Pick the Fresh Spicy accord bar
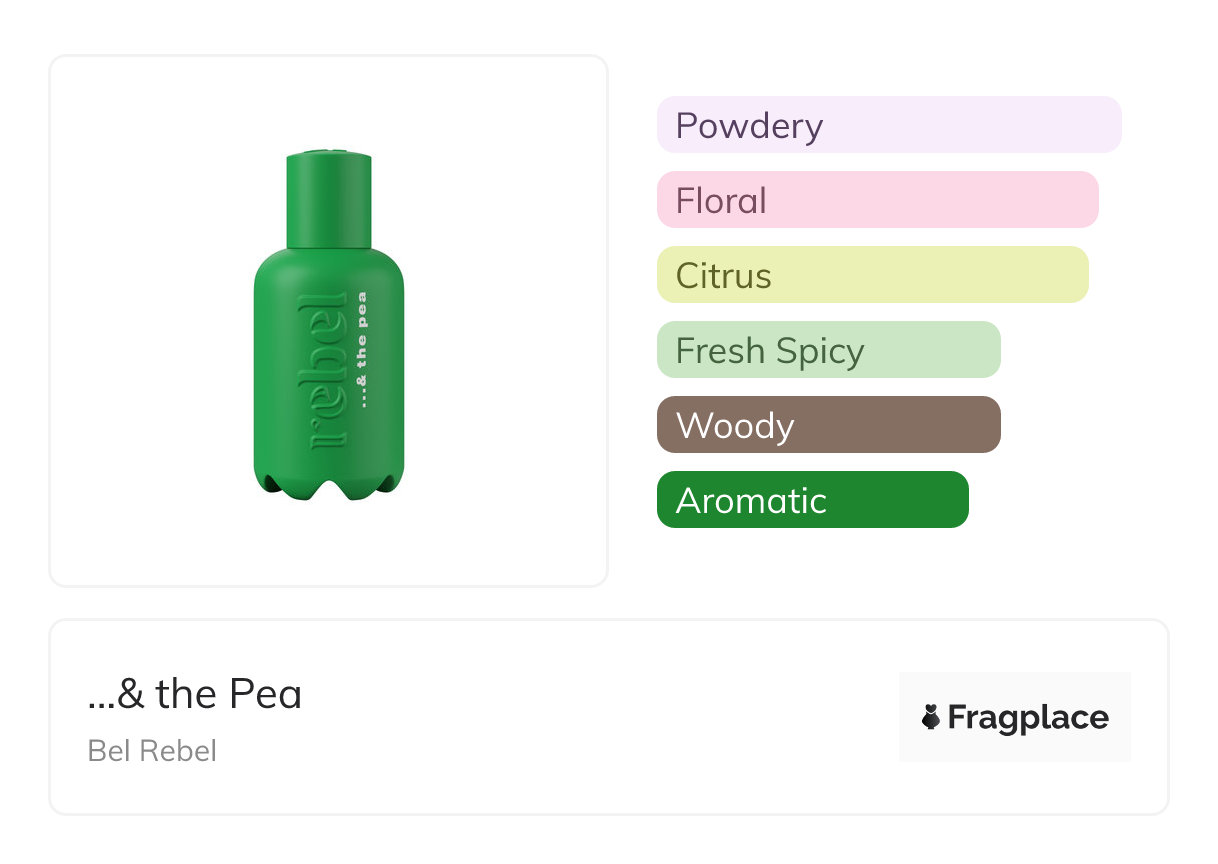This screenshot has height=864, width=1218. point(828,350)
